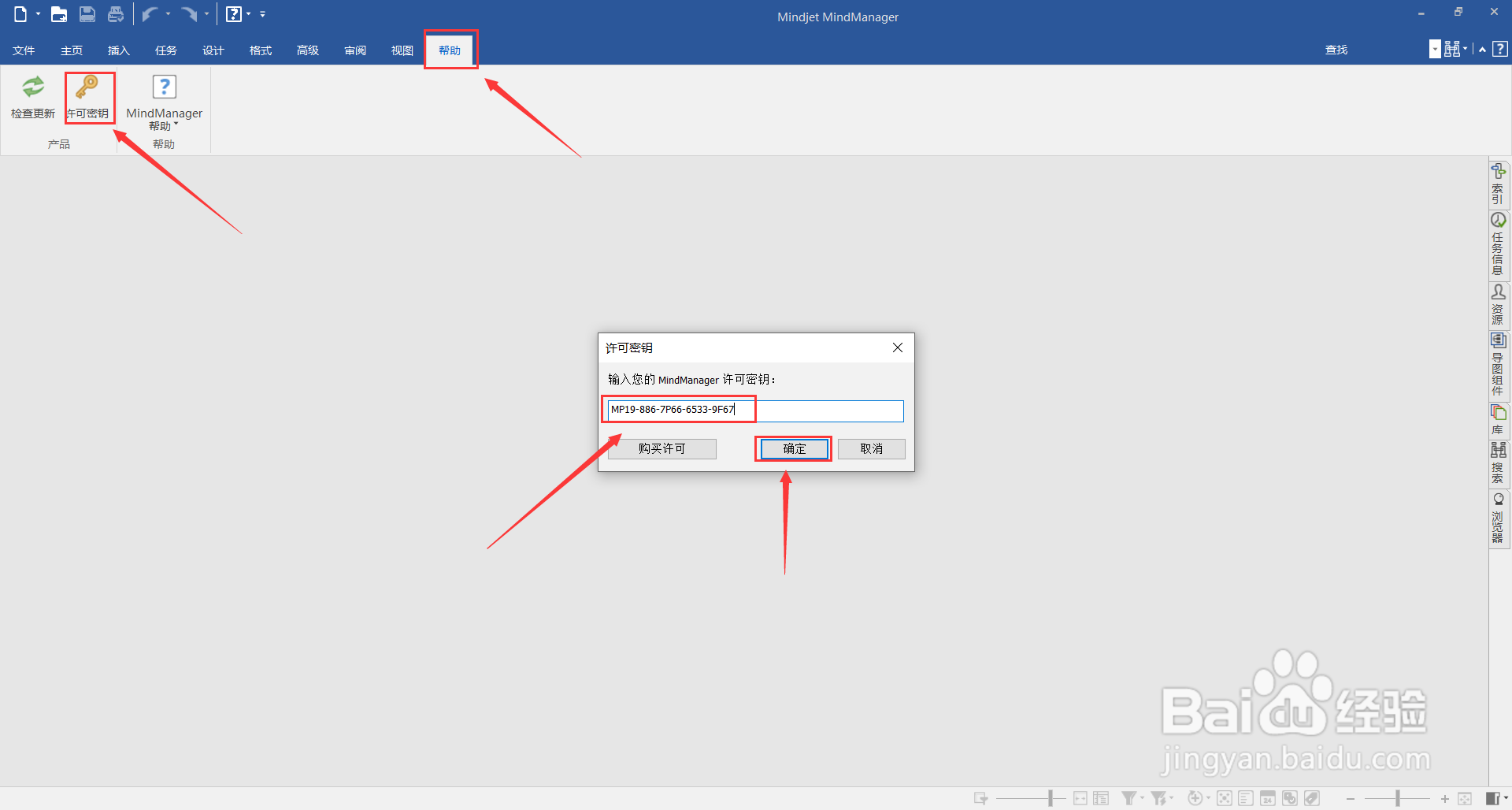The height and width of the screenshot is (810, 1512).
Task: Click the zoom out minus button
Action: tap(1351, 798)
